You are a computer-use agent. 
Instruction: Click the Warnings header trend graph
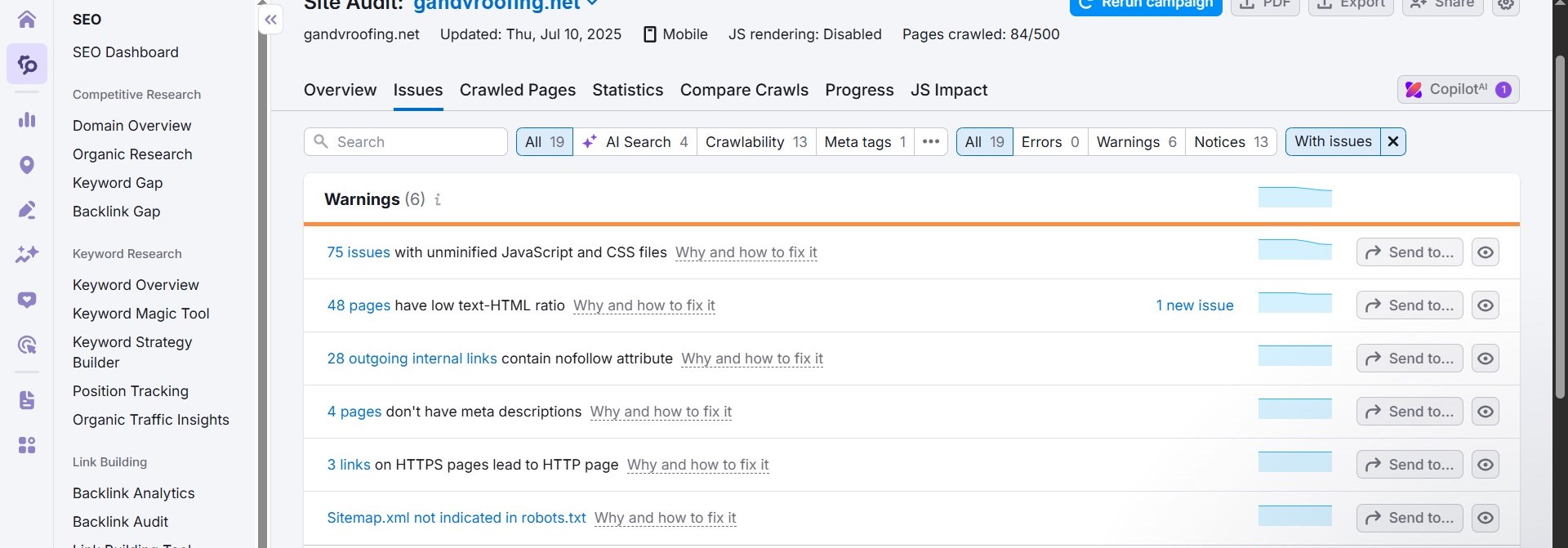coord(1295,197)
